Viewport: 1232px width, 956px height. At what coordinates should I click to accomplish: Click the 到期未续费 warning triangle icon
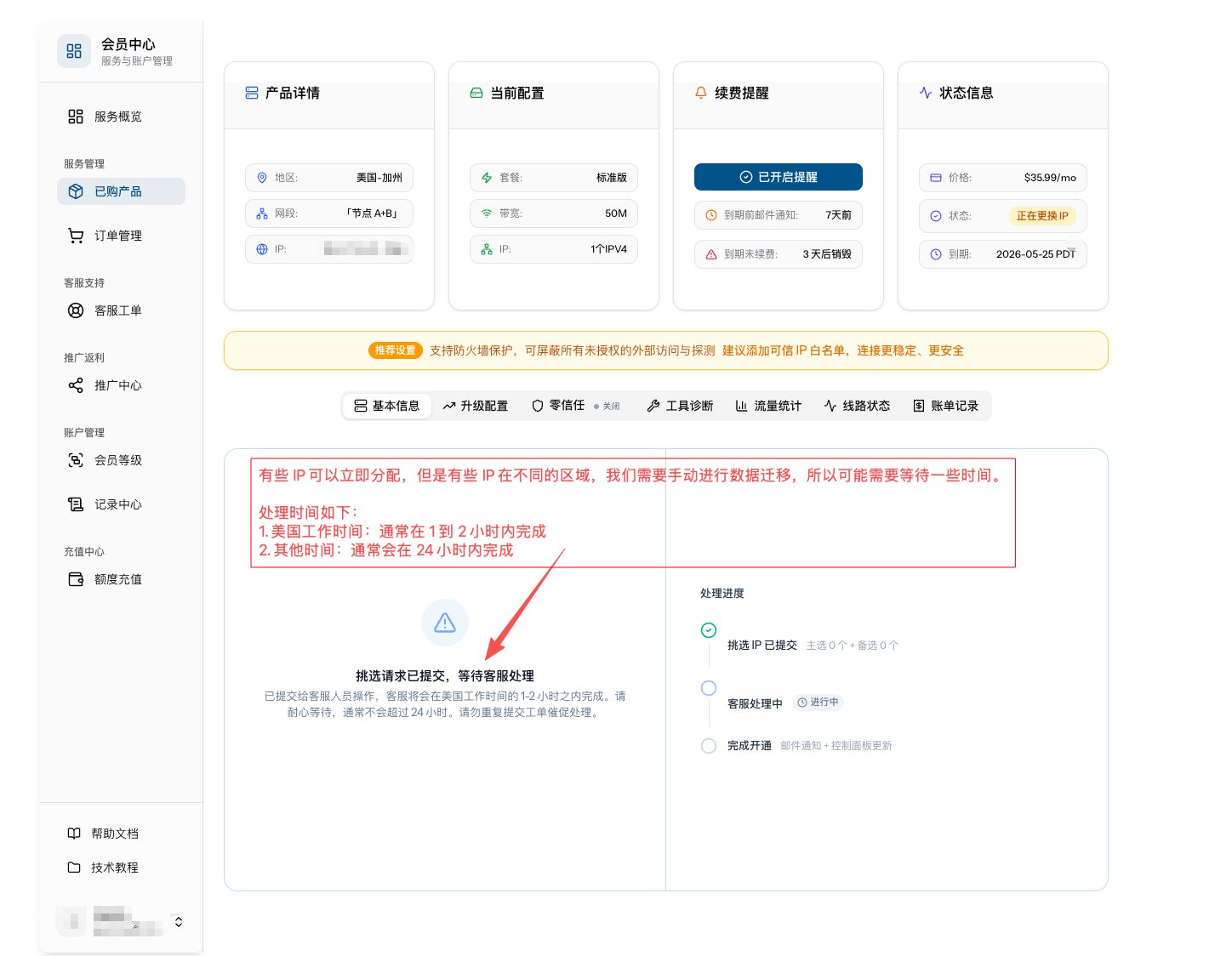(711, 254)
